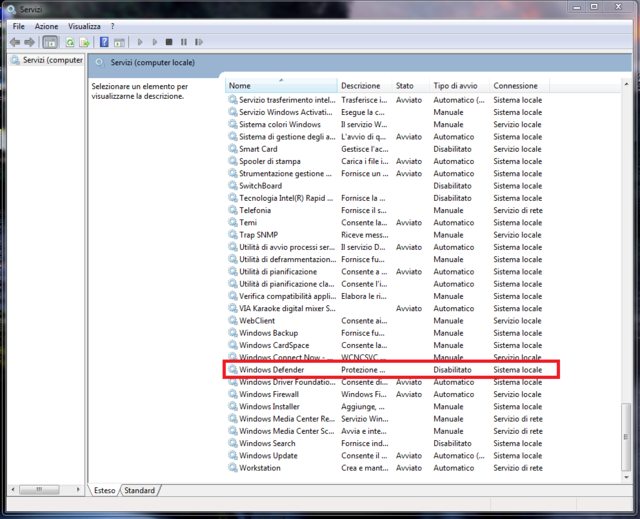
Task: Switch to the Standard tab
Action: coord(140,490)
